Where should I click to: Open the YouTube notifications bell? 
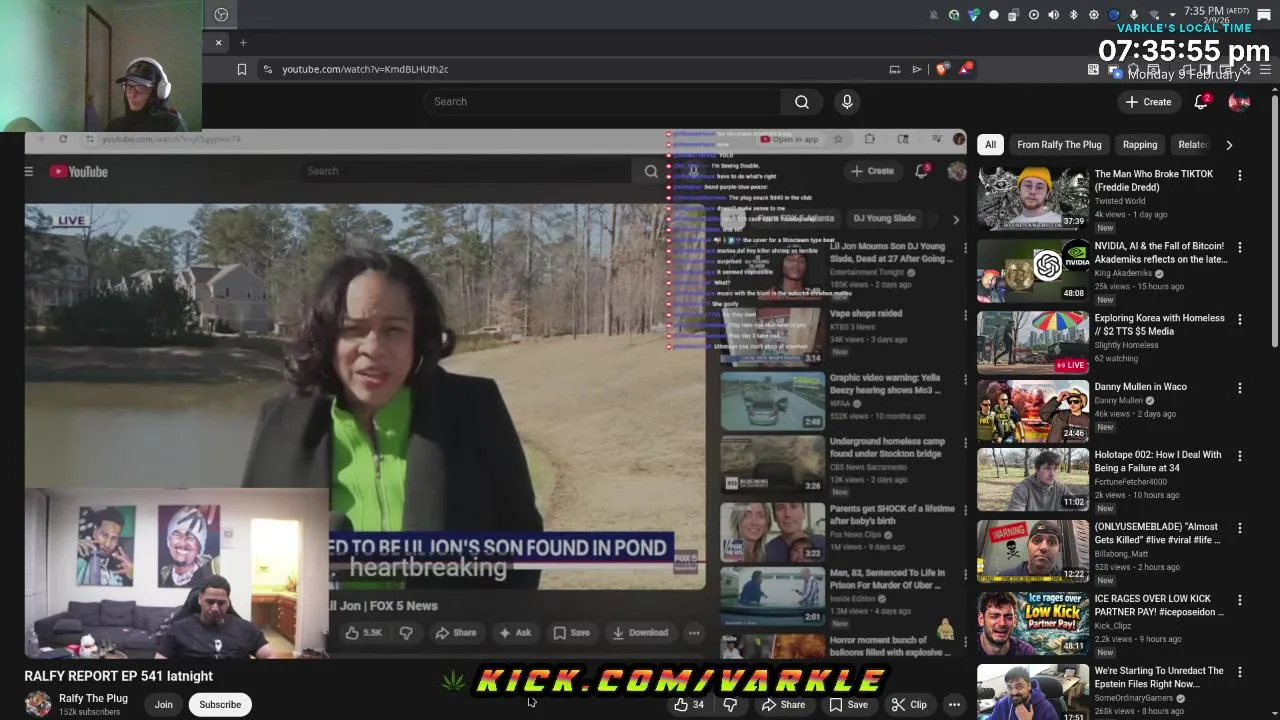point(1201,101)
